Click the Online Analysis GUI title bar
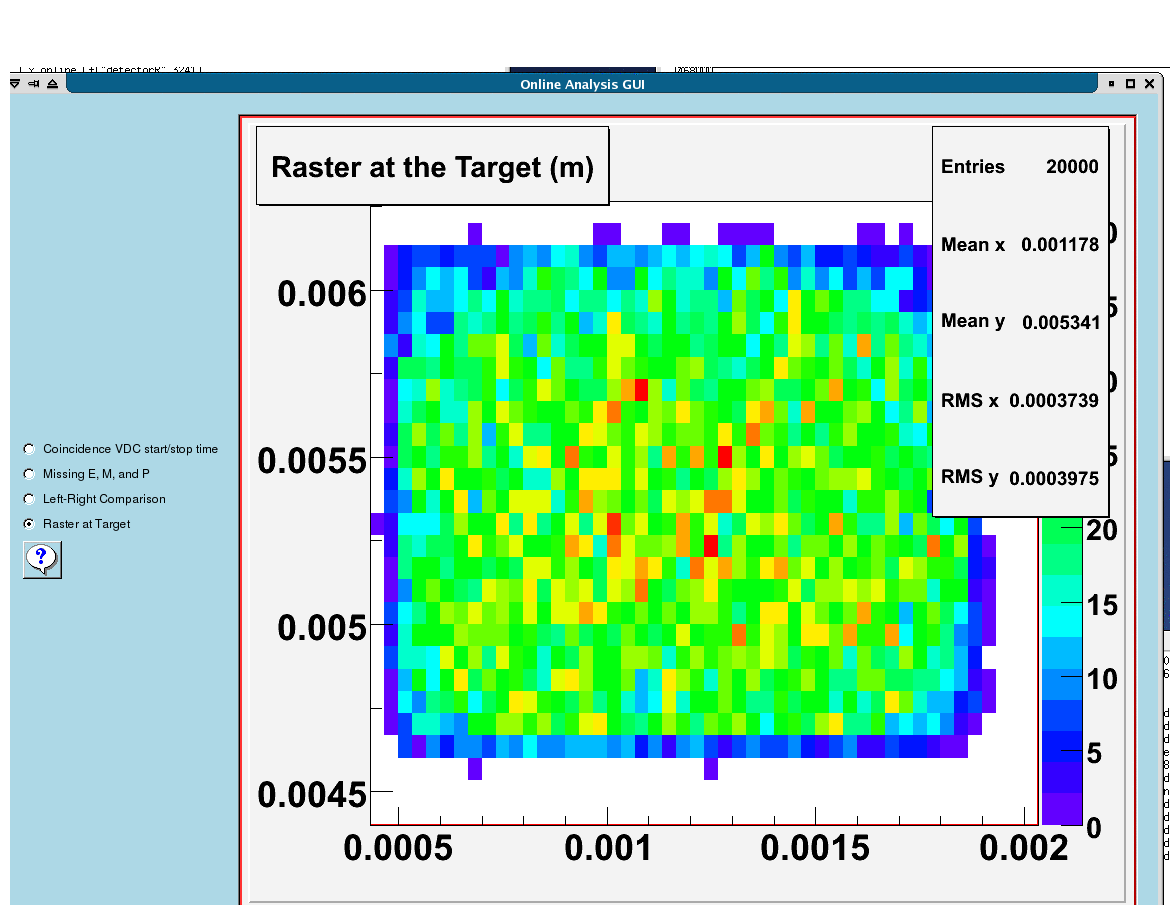This screenshot has height=905, width=1170. pos(582,84)
